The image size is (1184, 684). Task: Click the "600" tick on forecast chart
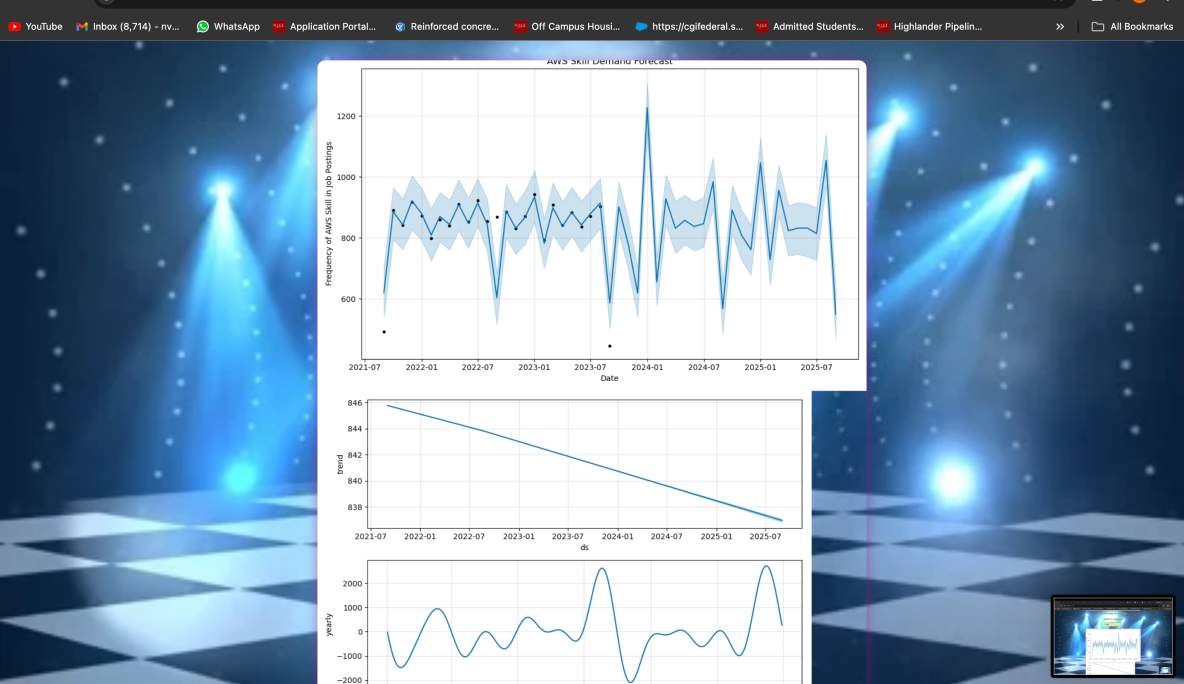click(349, 299)
